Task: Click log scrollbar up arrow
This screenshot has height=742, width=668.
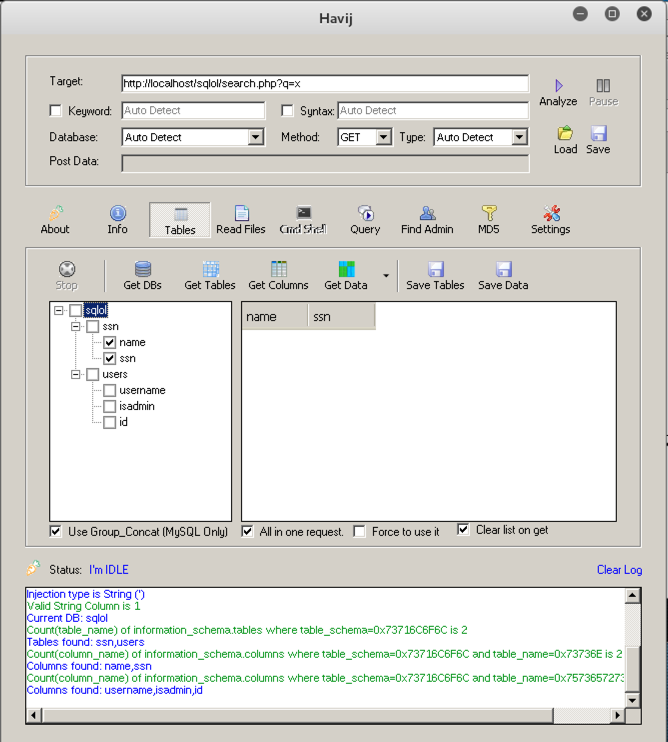Action: [x=633, y=595]
